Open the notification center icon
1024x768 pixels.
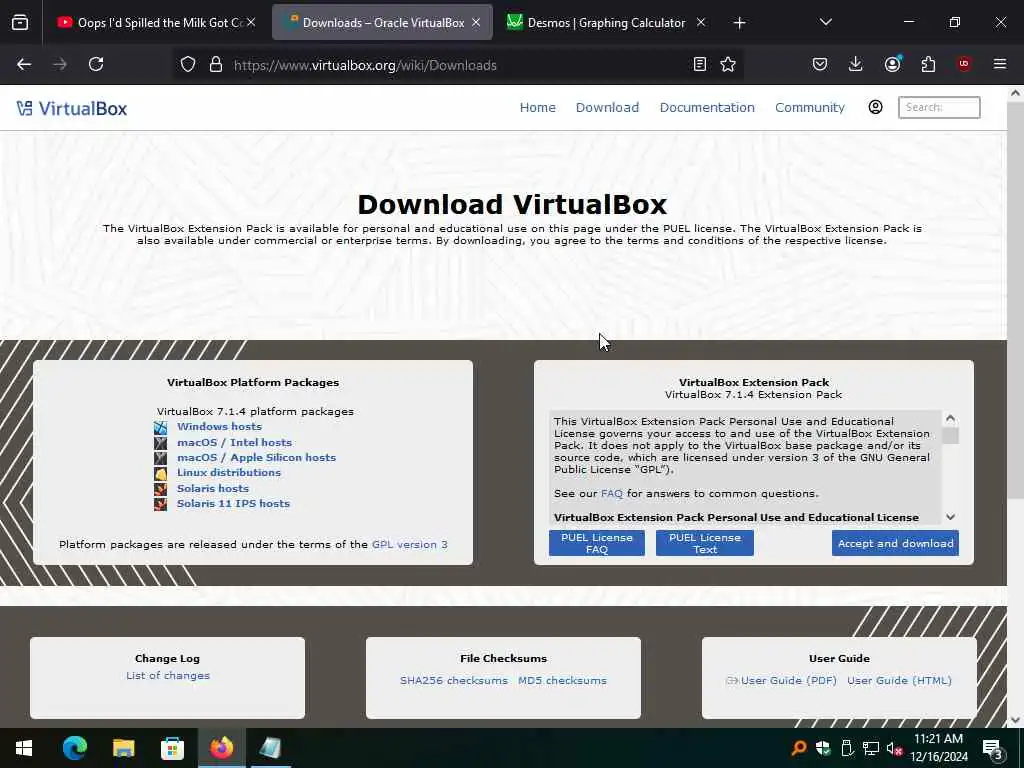[x=993, y=749]
